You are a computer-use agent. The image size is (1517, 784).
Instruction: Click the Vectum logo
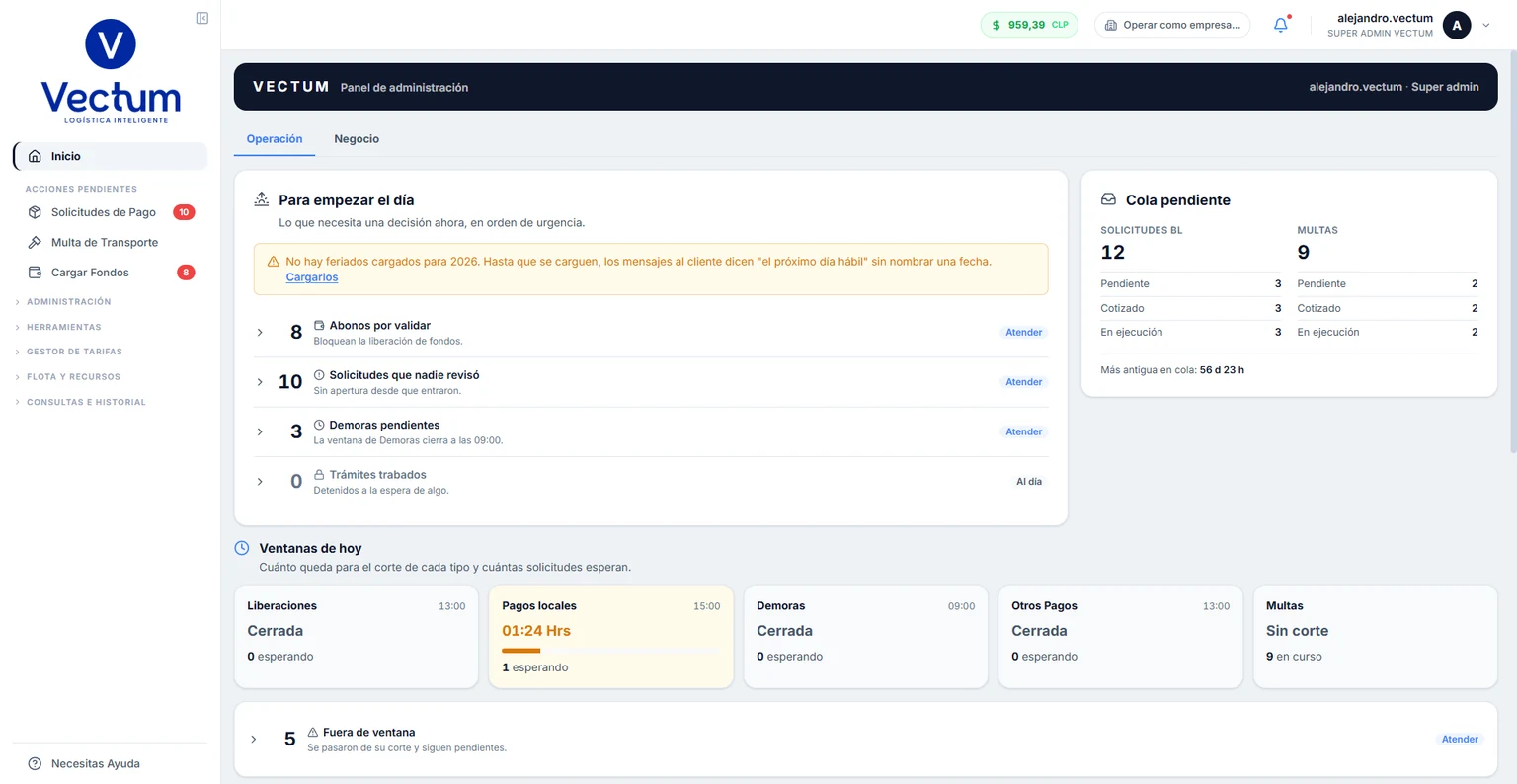(111, 72)
